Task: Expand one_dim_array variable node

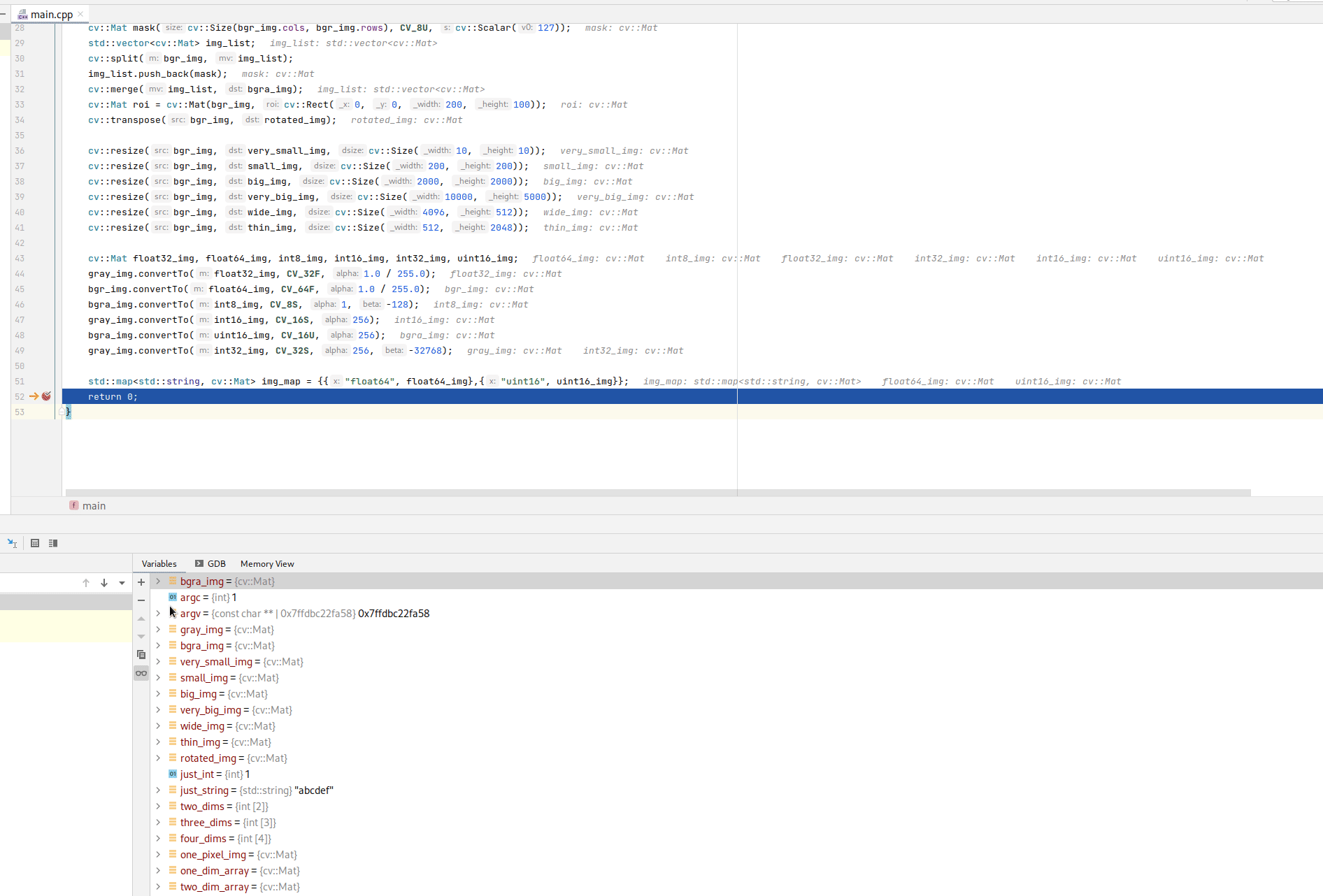Action: tap(158, 870)
